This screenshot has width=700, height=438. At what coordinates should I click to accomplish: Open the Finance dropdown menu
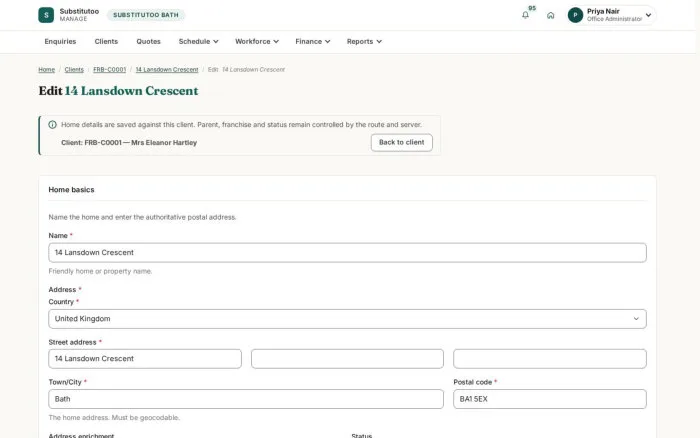click(312, 42)
